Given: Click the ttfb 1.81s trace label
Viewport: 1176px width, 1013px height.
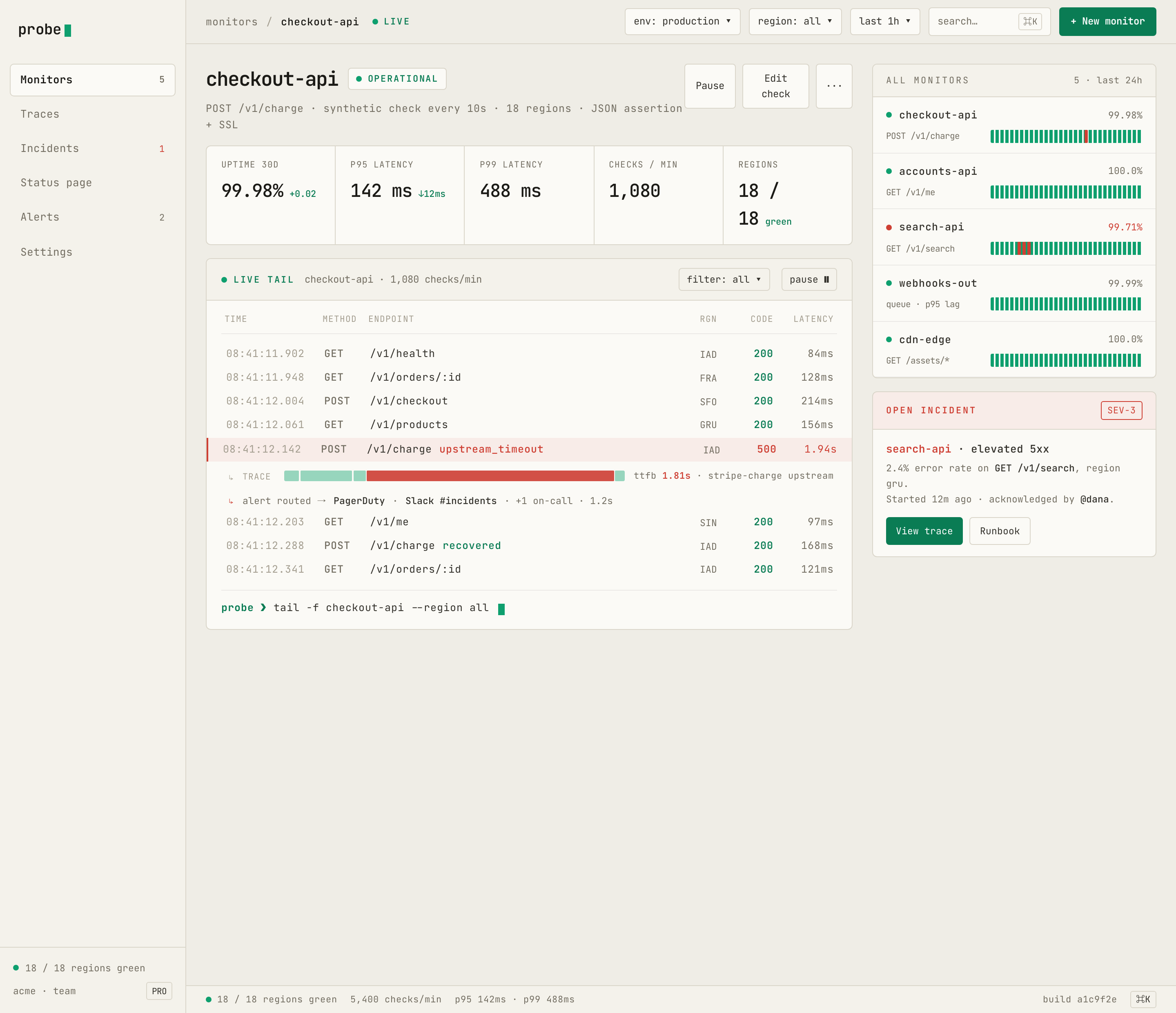Looking at the screenshot, I should click(x=662, y=476).
